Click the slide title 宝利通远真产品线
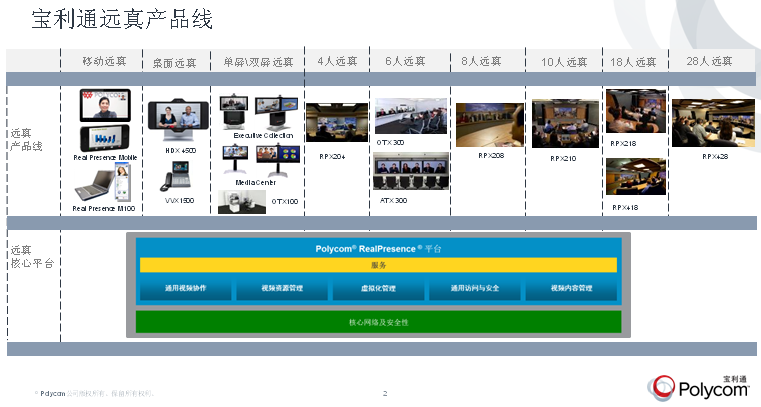Screen dimensions: 761x407 coord(122,20)
